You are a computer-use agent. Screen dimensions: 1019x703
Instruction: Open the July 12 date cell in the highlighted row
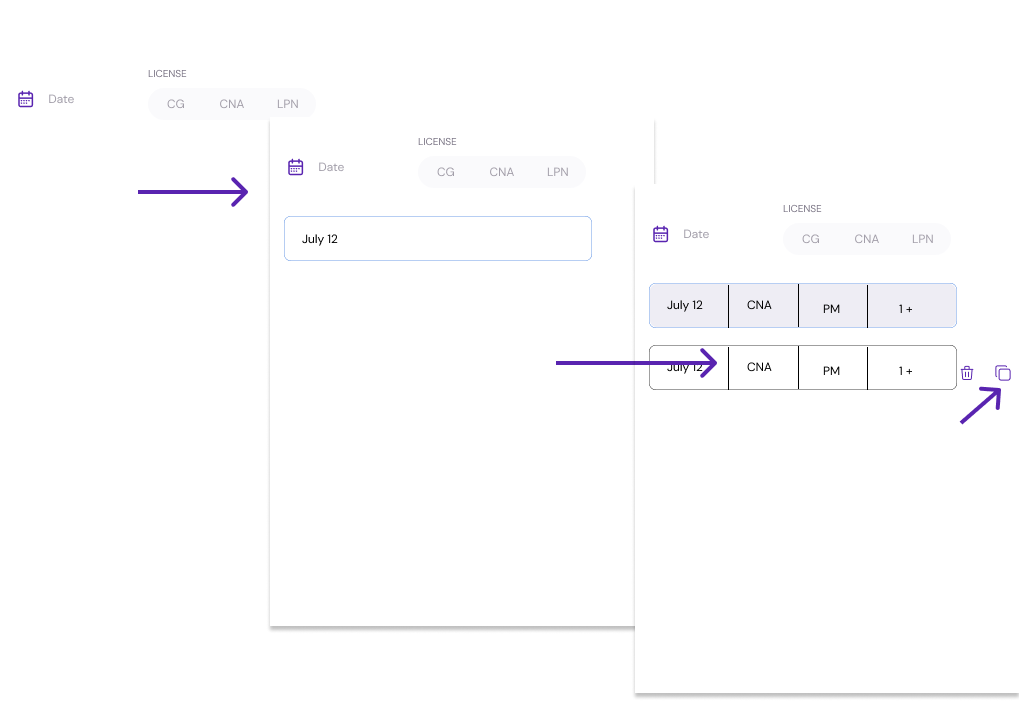pos(688,305)
